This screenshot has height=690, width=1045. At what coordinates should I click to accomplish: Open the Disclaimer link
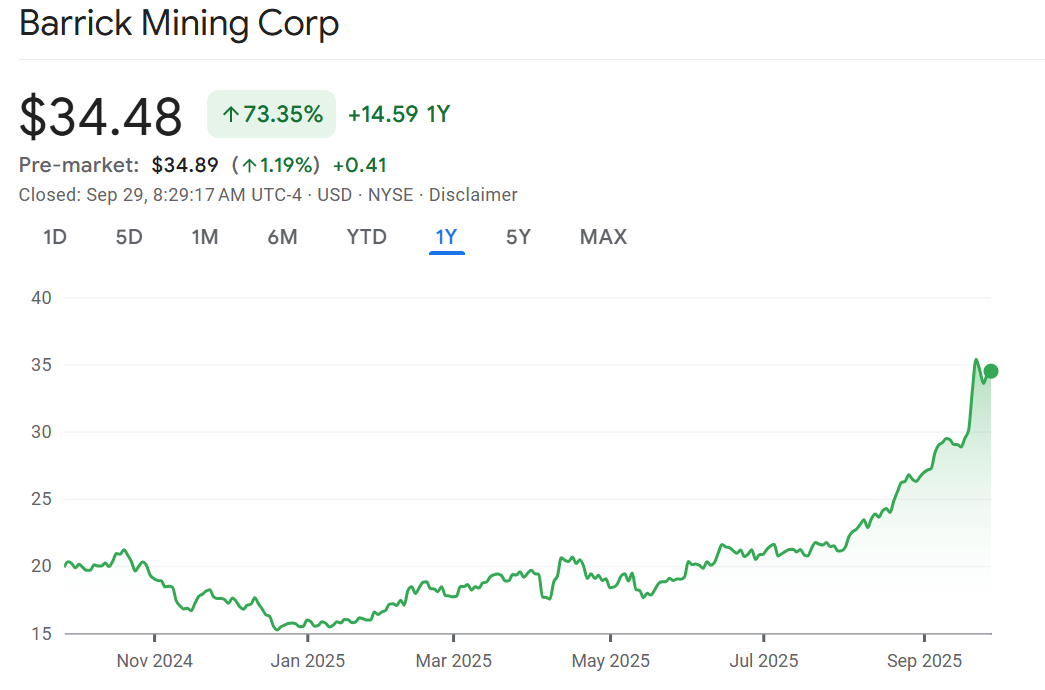pyautogui.click(x=473, y=195)
